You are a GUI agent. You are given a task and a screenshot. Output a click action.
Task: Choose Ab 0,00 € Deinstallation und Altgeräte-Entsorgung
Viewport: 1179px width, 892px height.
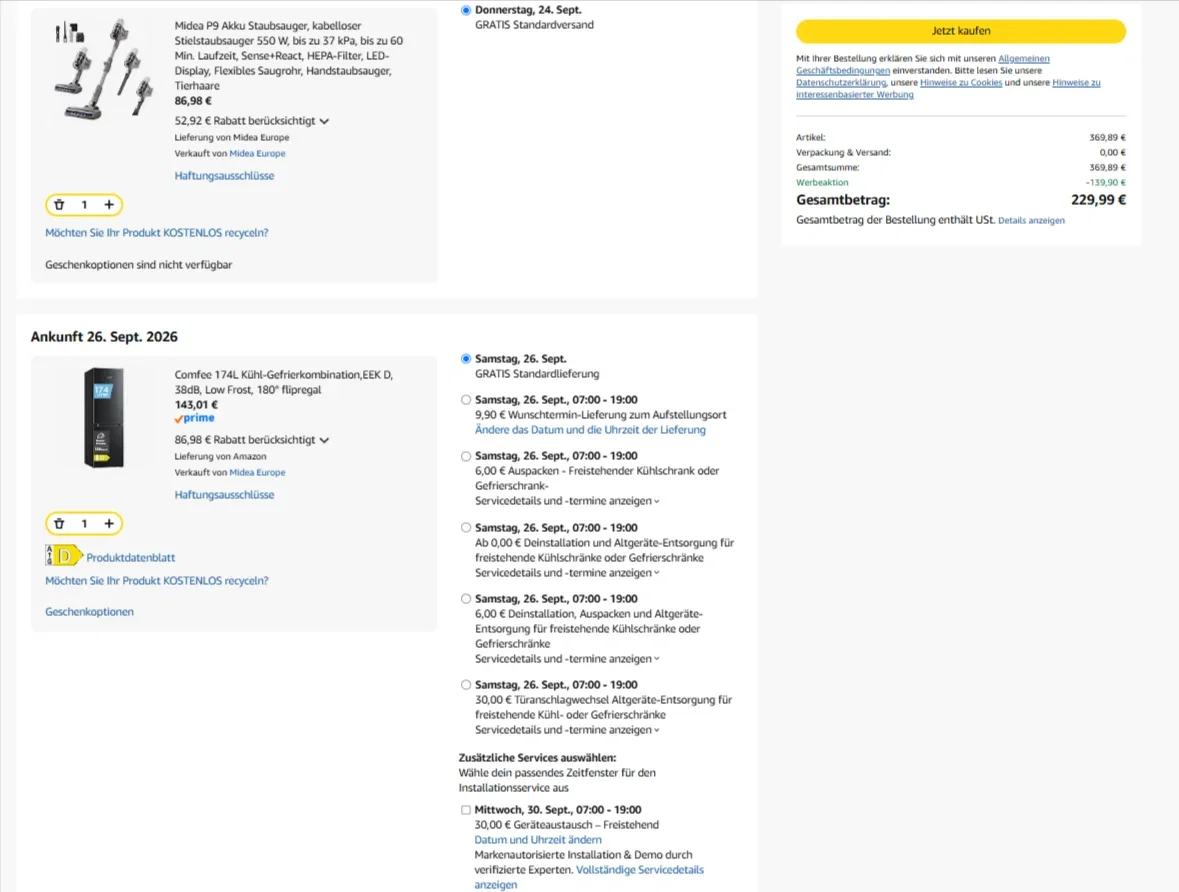466,528
